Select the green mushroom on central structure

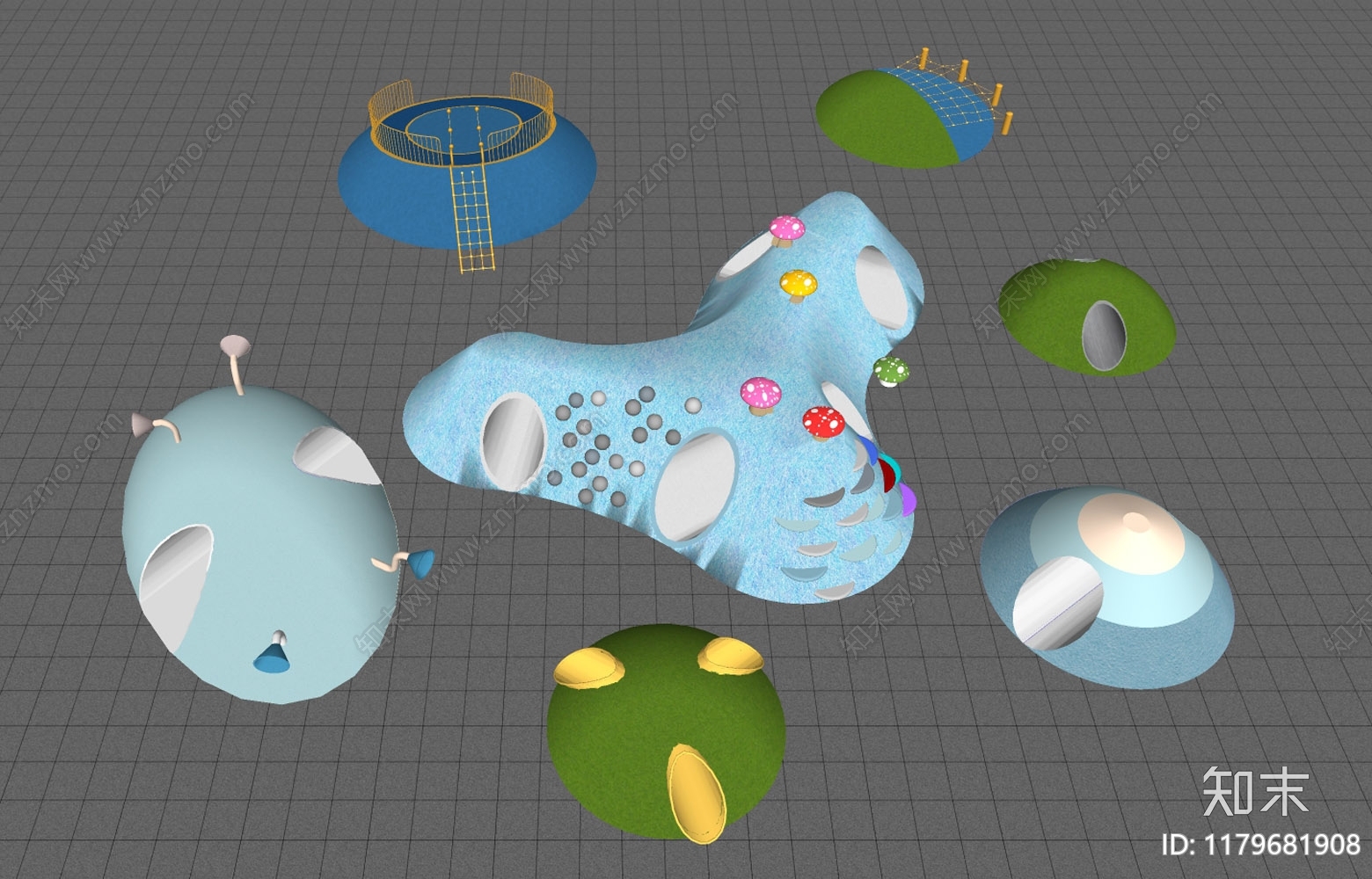pos(892,371)
